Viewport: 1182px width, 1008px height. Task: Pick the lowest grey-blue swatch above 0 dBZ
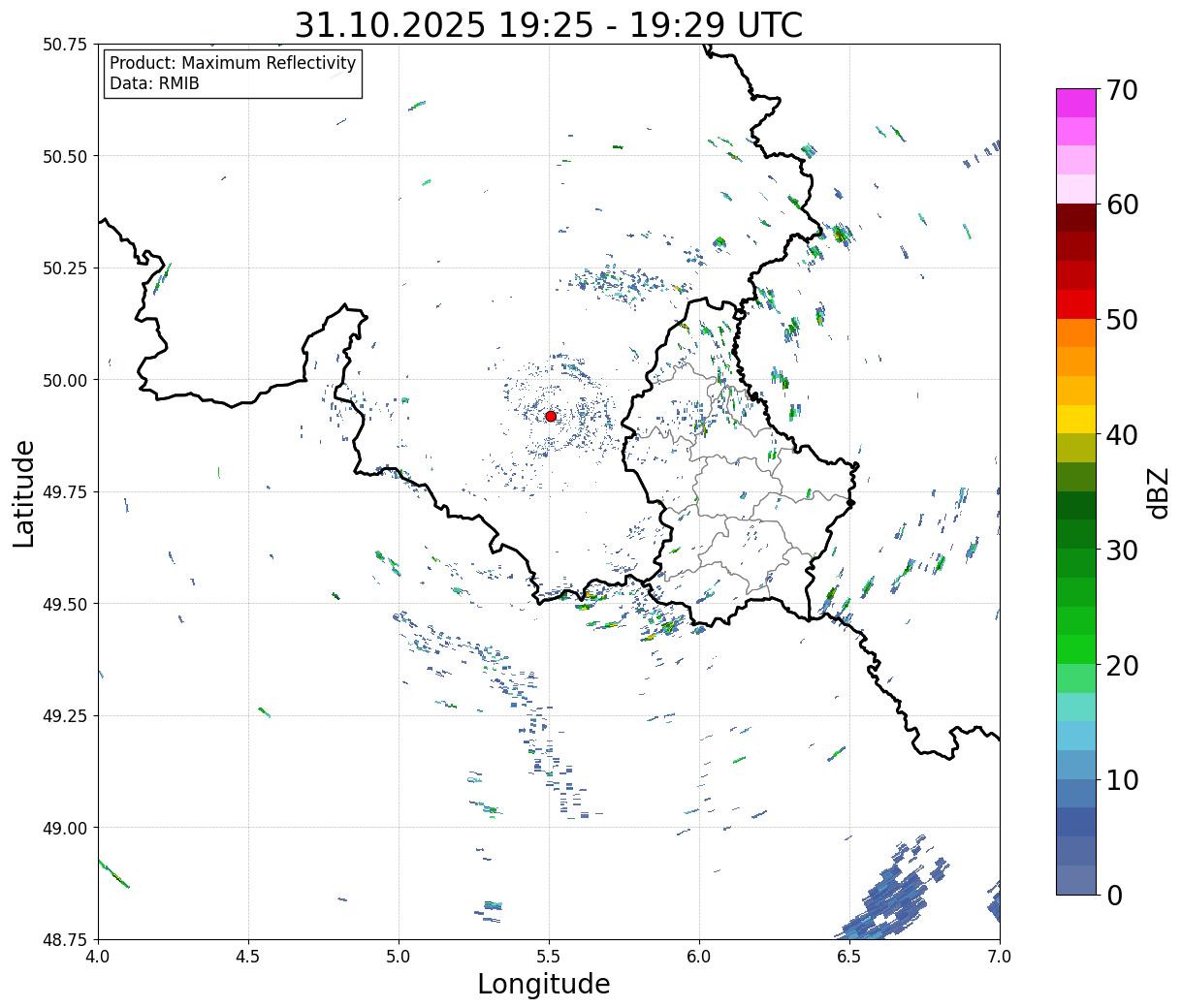[1075, 879]
